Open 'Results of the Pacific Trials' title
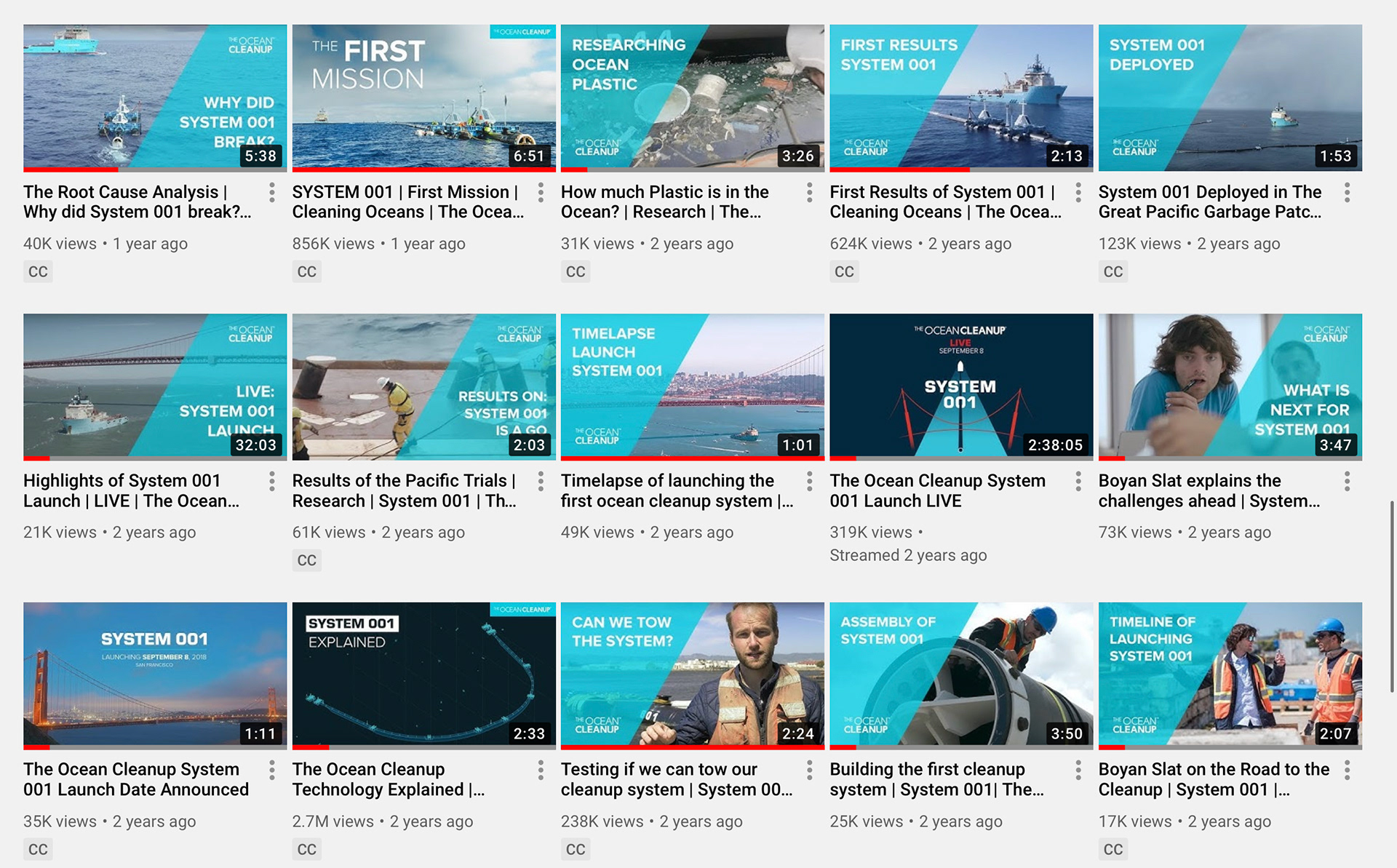 click(x=405, y=491)
